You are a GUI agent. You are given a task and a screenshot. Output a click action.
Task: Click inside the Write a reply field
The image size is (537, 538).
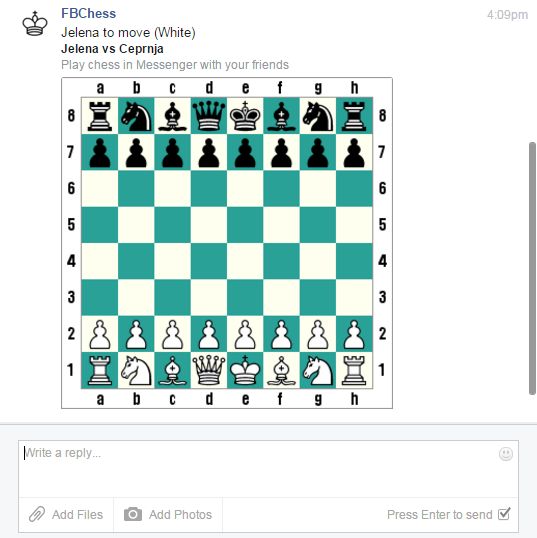coord(268,469)
